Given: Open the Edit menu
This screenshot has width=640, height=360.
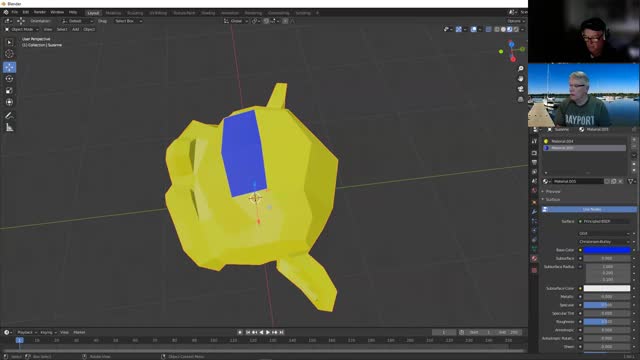Looking at the screenshot, I should (26, 13).
